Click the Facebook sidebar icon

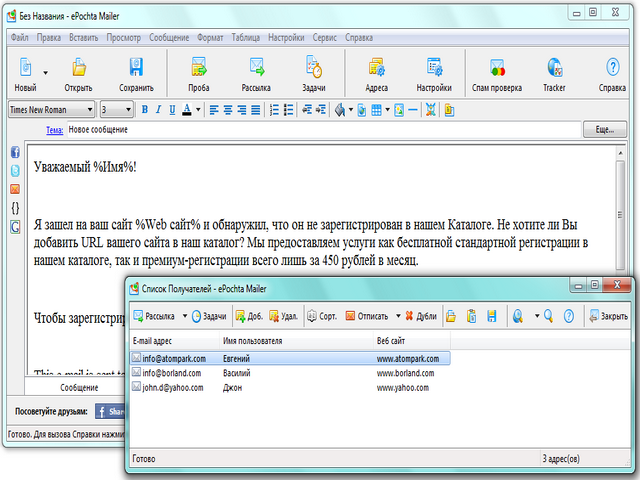click(15, 152)
